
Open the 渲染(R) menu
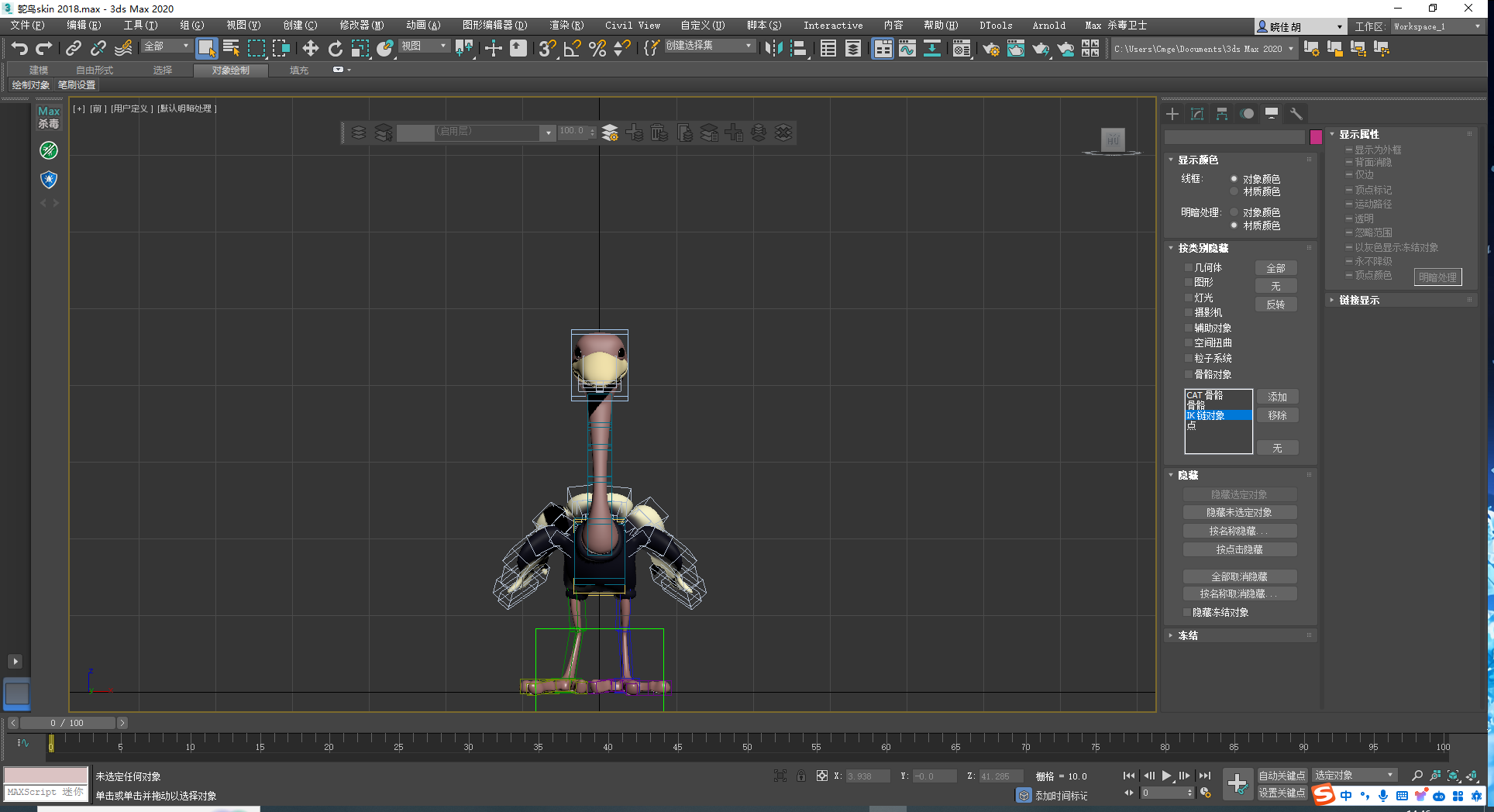pos(566,26)
